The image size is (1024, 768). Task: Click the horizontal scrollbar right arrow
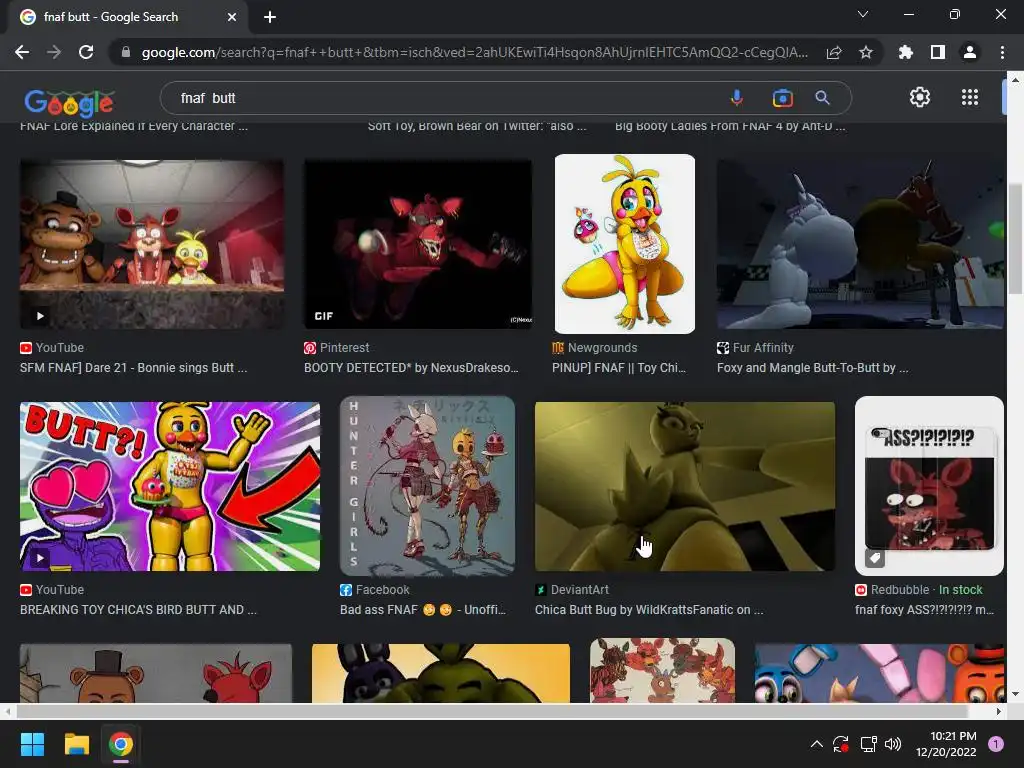(x=998, y=711)
